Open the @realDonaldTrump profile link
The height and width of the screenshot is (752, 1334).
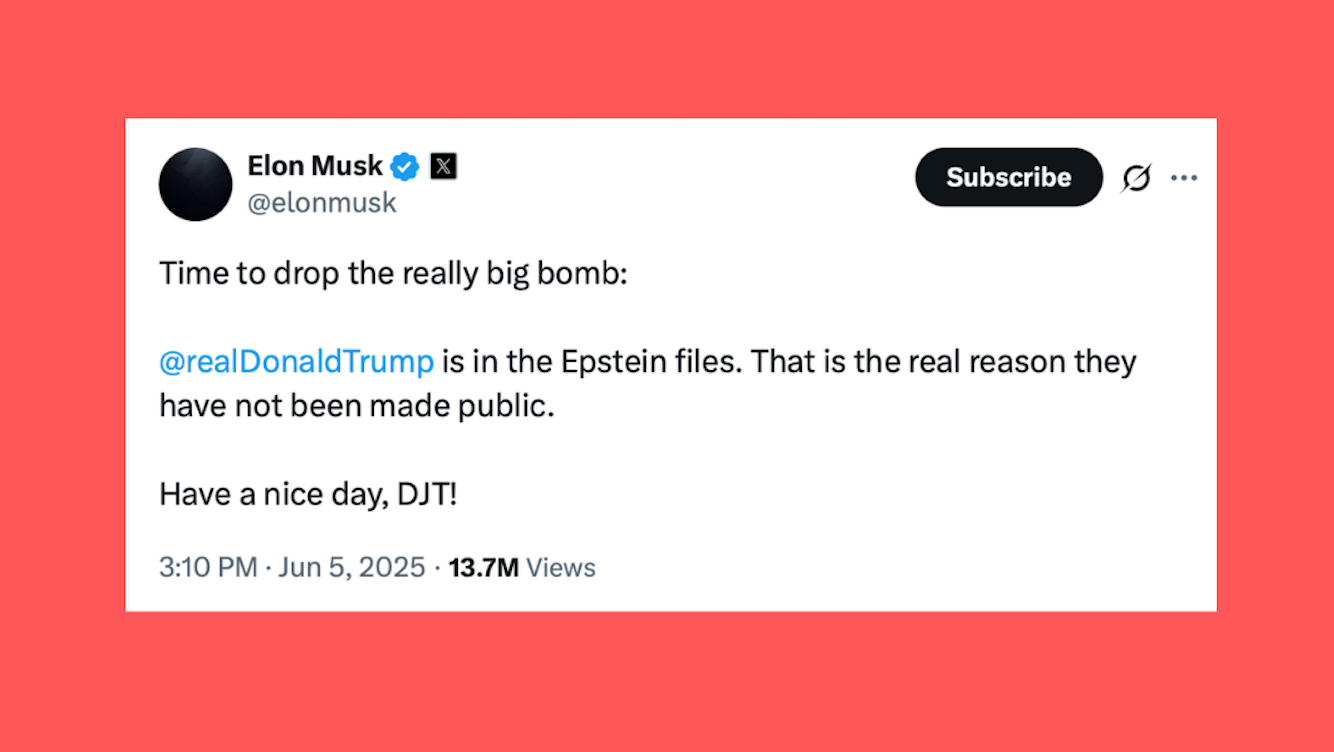pos(296,361)
